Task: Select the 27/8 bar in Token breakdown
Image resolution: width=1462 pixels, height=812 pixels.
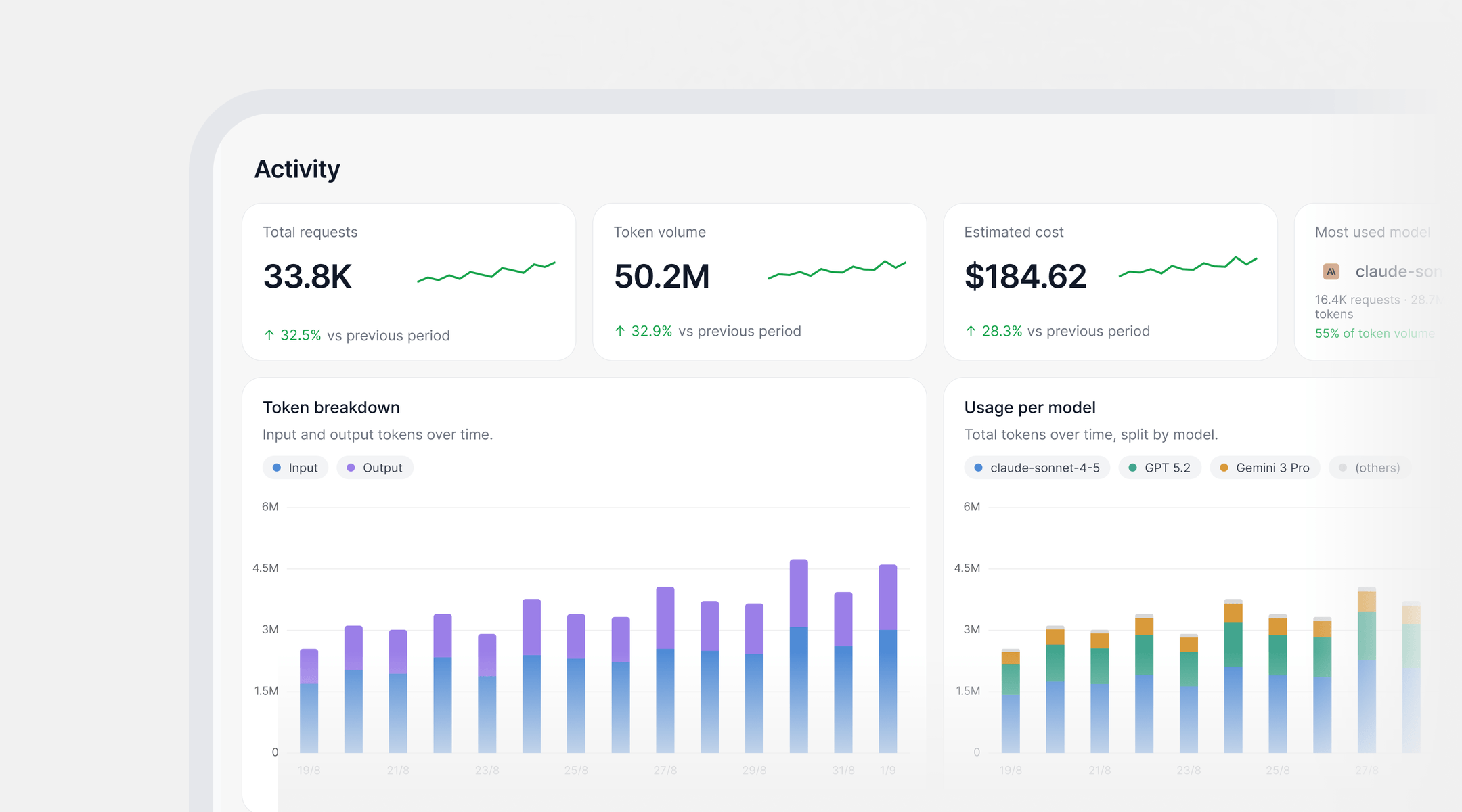Action: point(665,670)
